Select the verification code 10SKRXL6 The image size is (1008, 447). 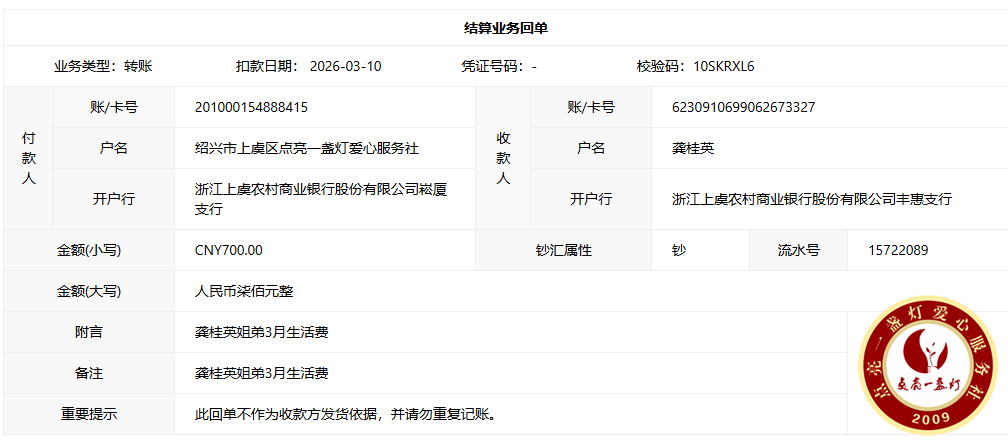[723, 67]
